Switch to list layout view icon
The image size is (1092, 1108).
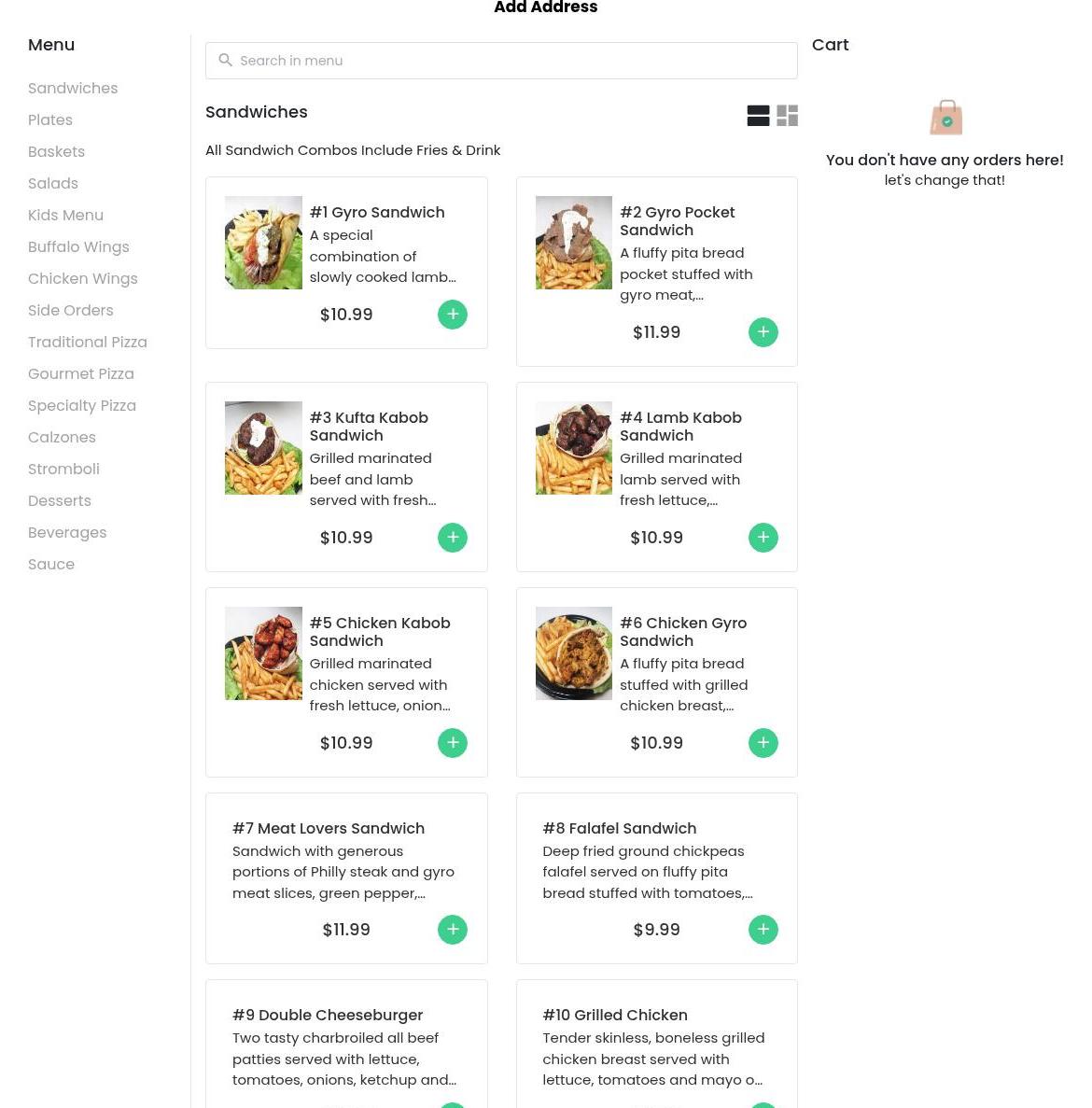[x=758, y=115]
